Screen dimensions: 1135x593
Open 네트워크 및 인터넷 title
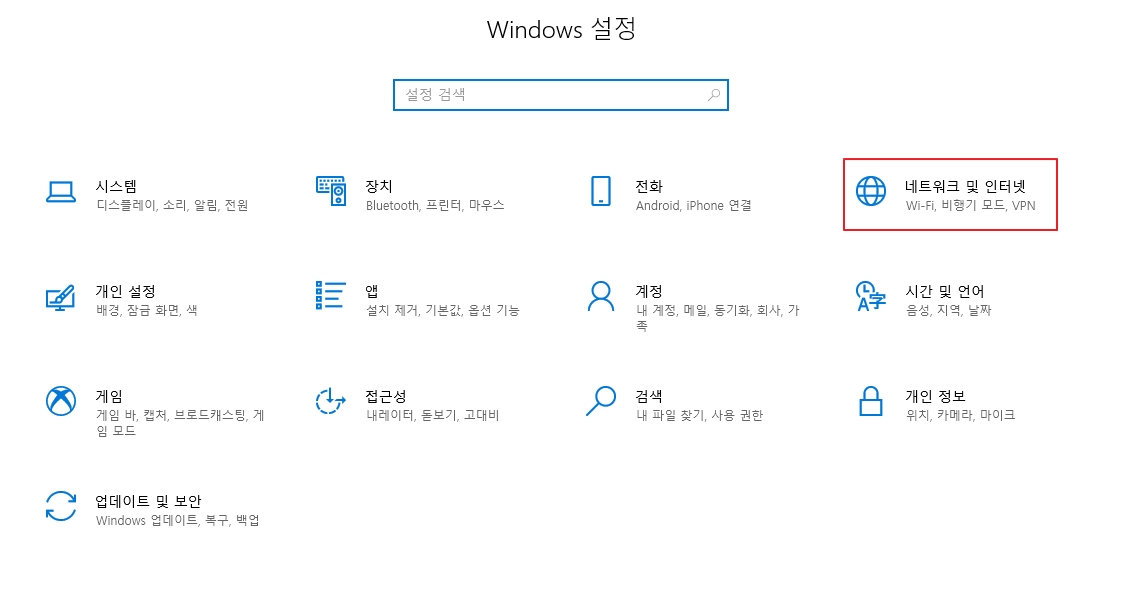(966, 186)
